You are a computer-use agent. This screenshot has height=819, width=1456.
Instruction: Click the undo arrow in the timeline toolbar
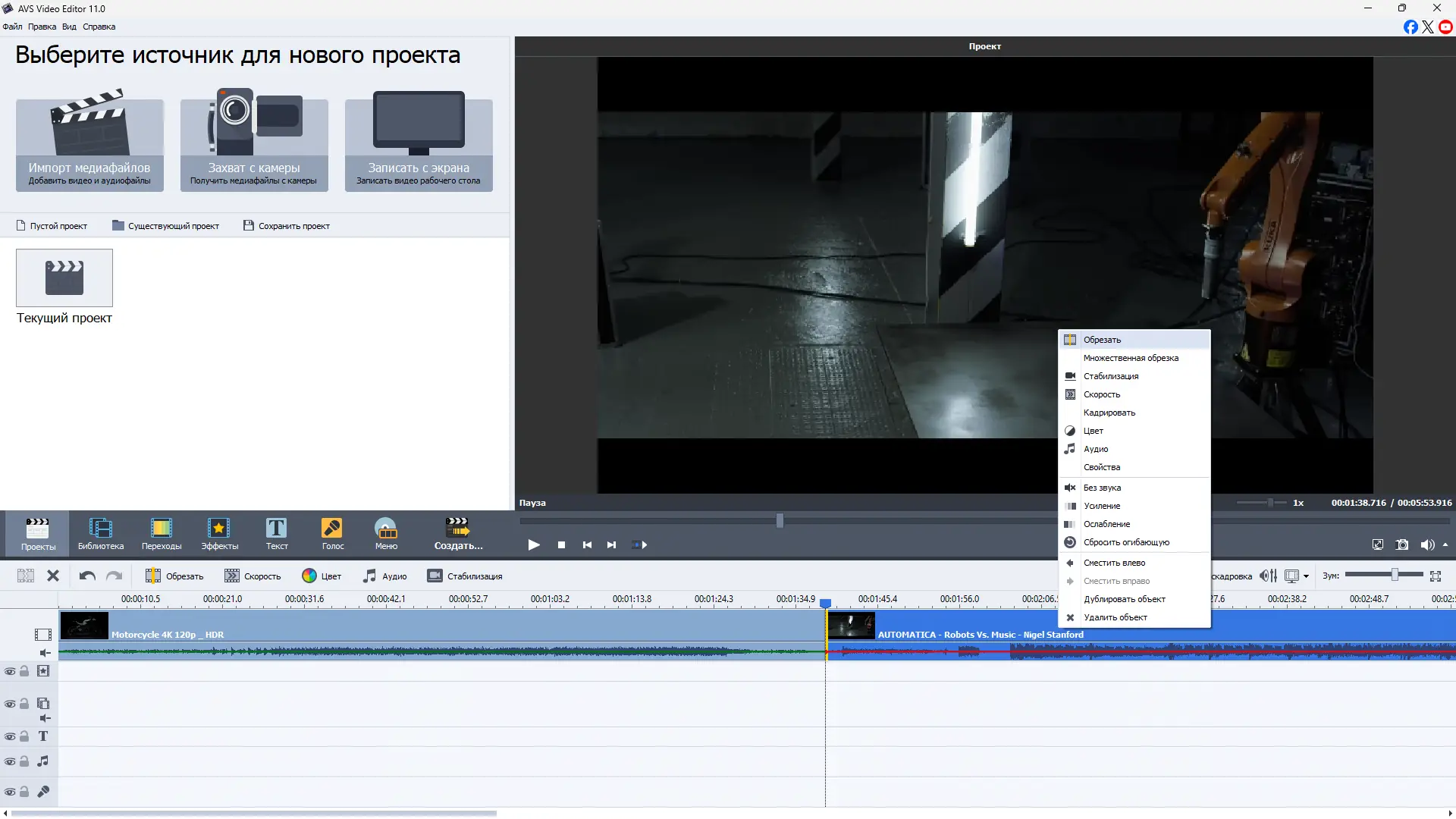coord(87,576)
